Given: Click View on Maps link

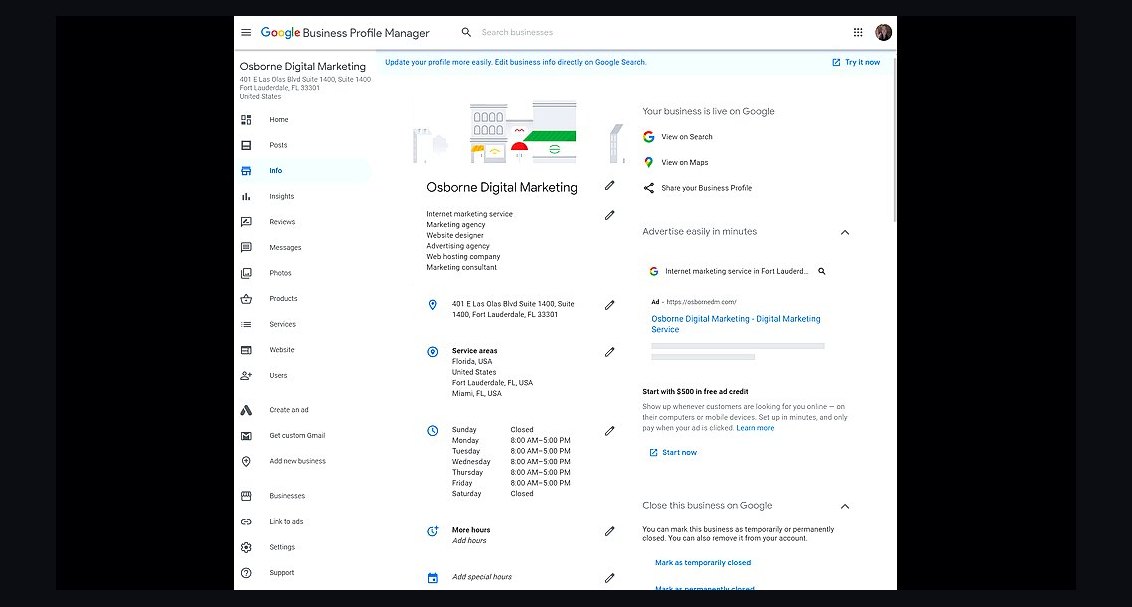Looking at the screenshot, I should 684,162.
